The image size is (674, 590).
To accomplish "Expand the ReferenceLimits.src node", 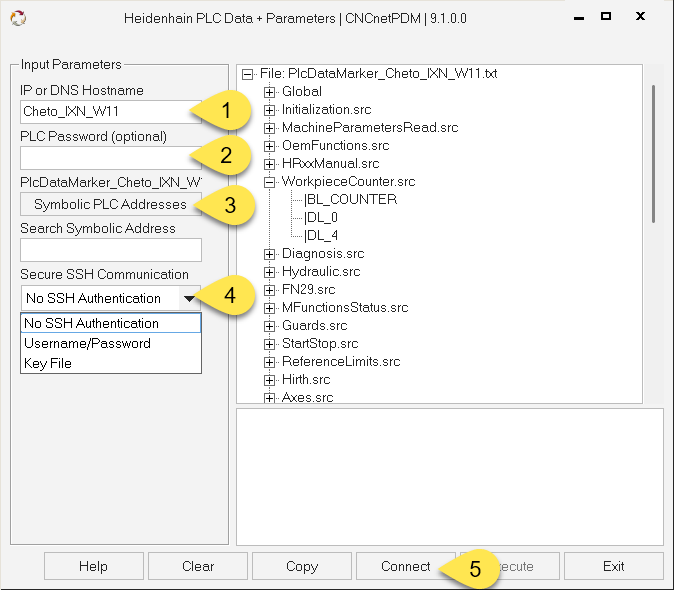I will tap(270, 362).
